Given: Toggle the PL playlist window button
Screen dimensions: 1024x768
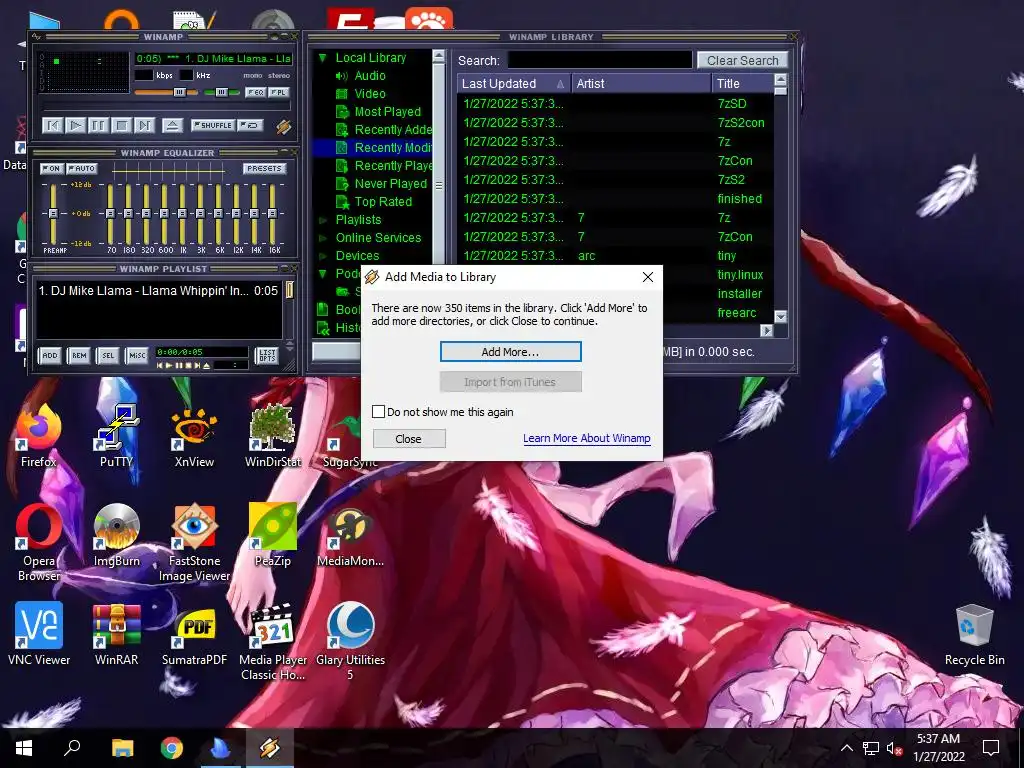Looking at the screenshot, I should pos(278,92).
